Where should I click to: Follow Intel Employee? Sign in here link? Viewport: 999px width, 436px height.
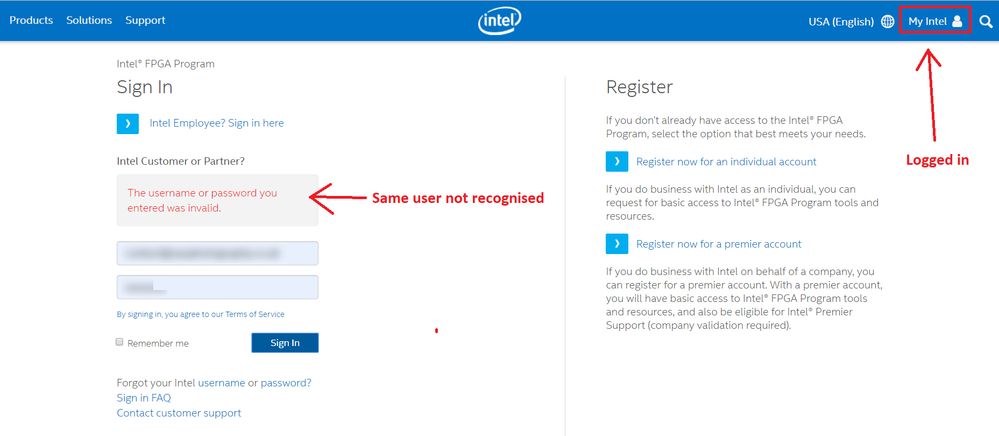(217, 123)
